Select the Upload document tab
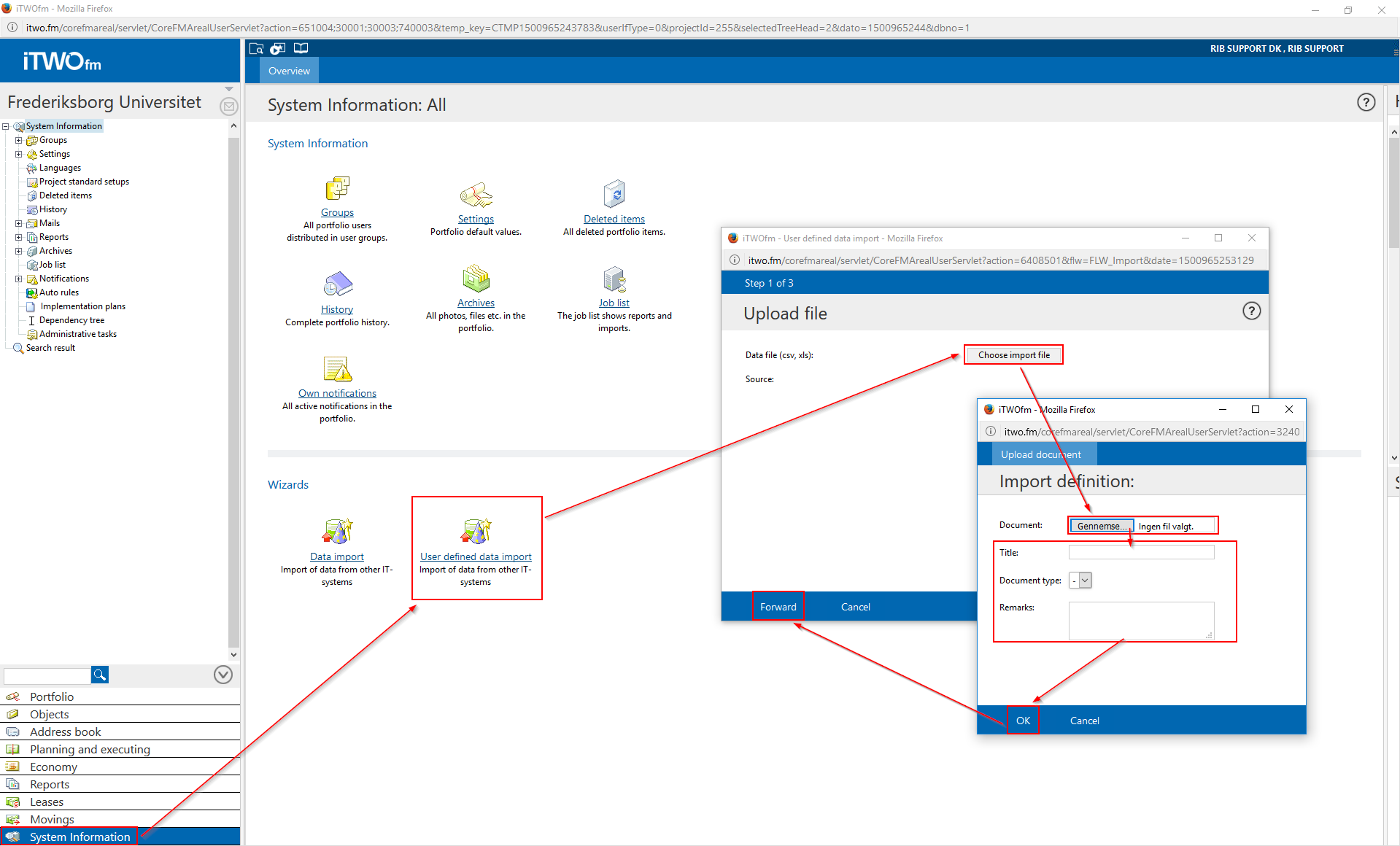 (x=1040, y=454)
